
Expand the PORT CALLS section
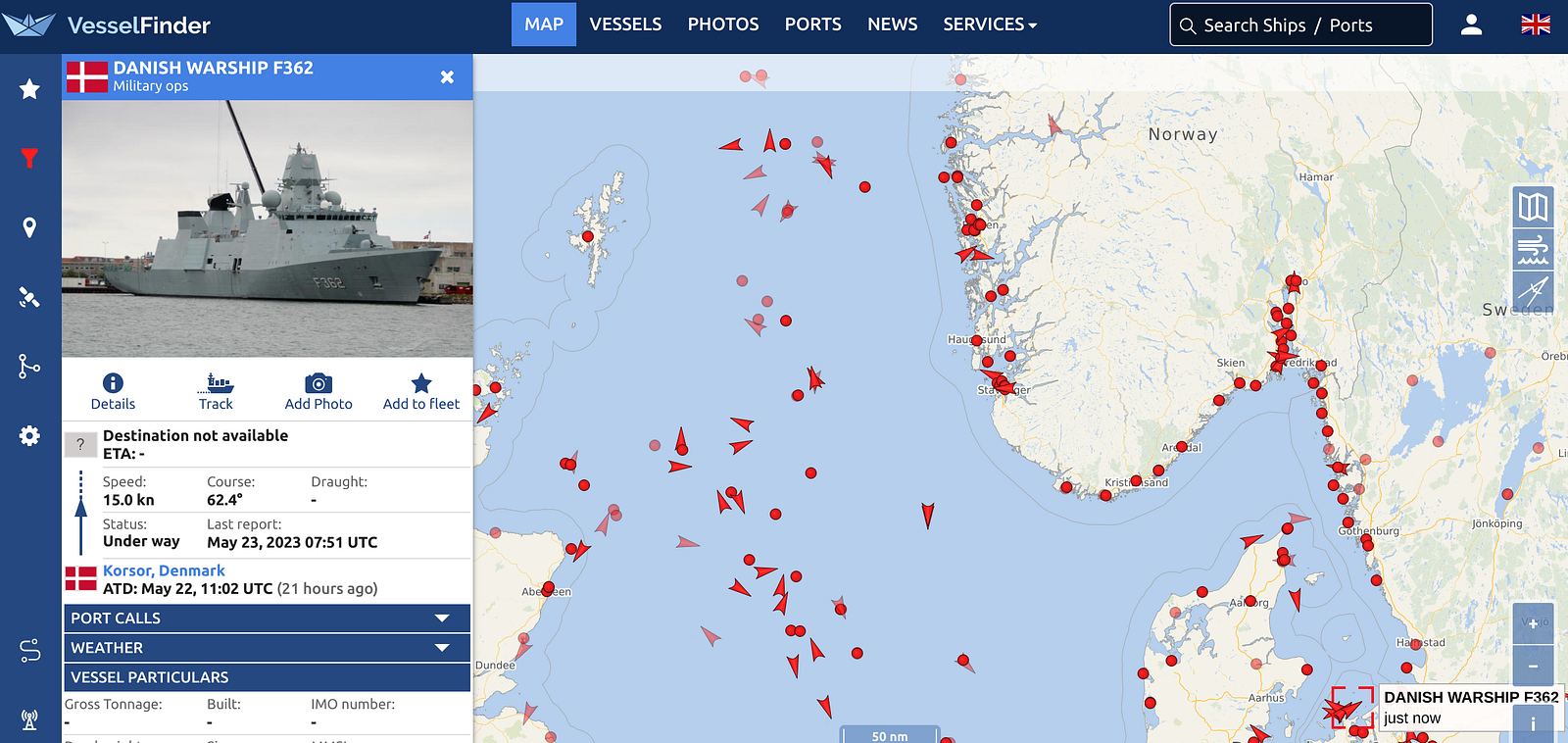pos(267,619)
